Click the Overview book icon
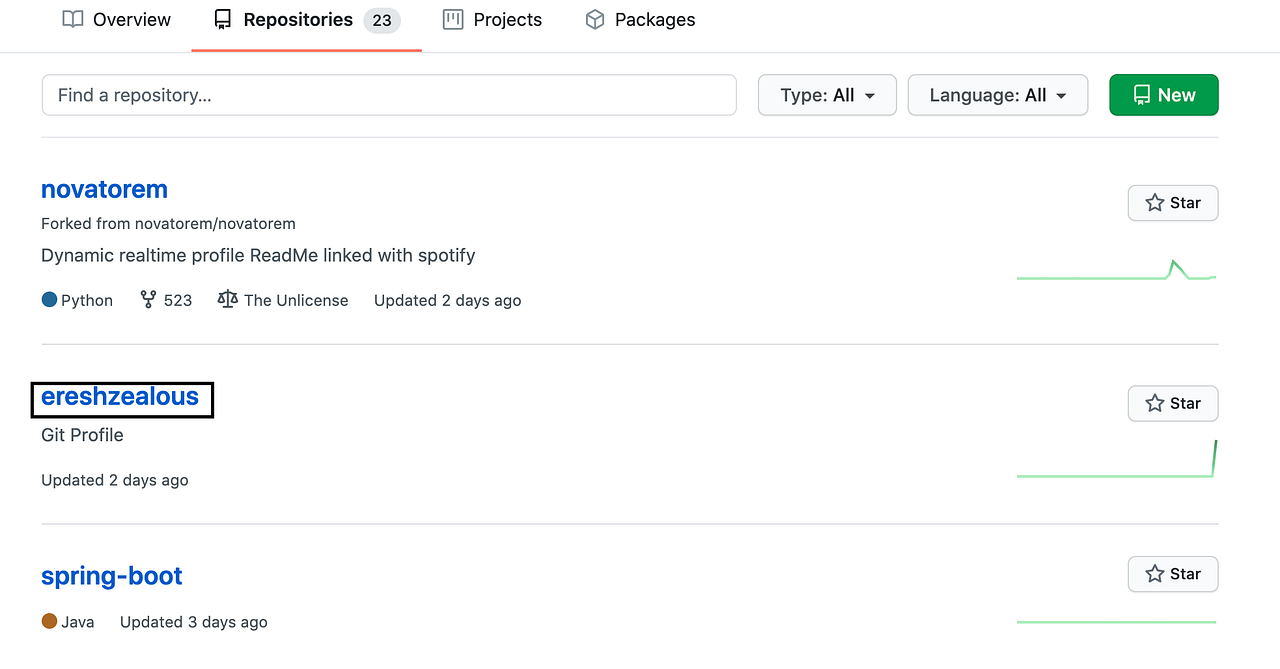This screenshot has height=669, width=1280. click(71, 19)
